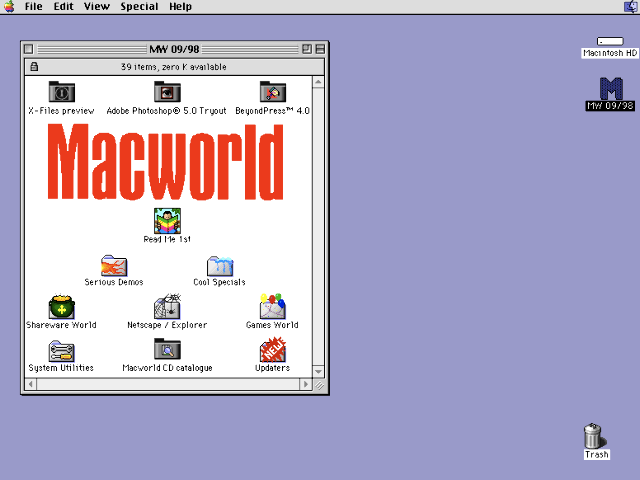Click the window resize grip corner

[x=319, y=384]
